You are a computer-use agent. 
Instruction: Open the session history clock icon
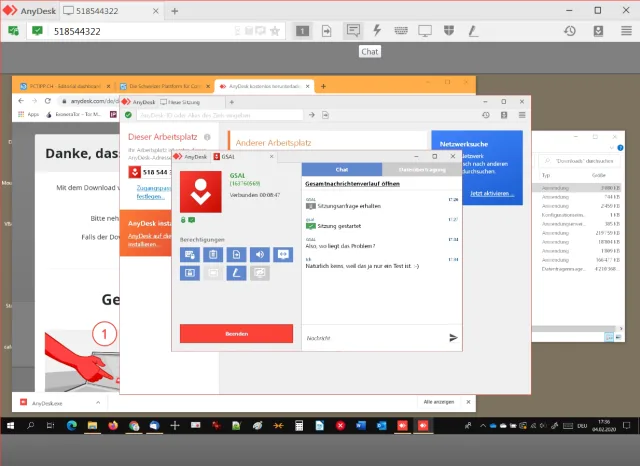[x=570, y=31]
